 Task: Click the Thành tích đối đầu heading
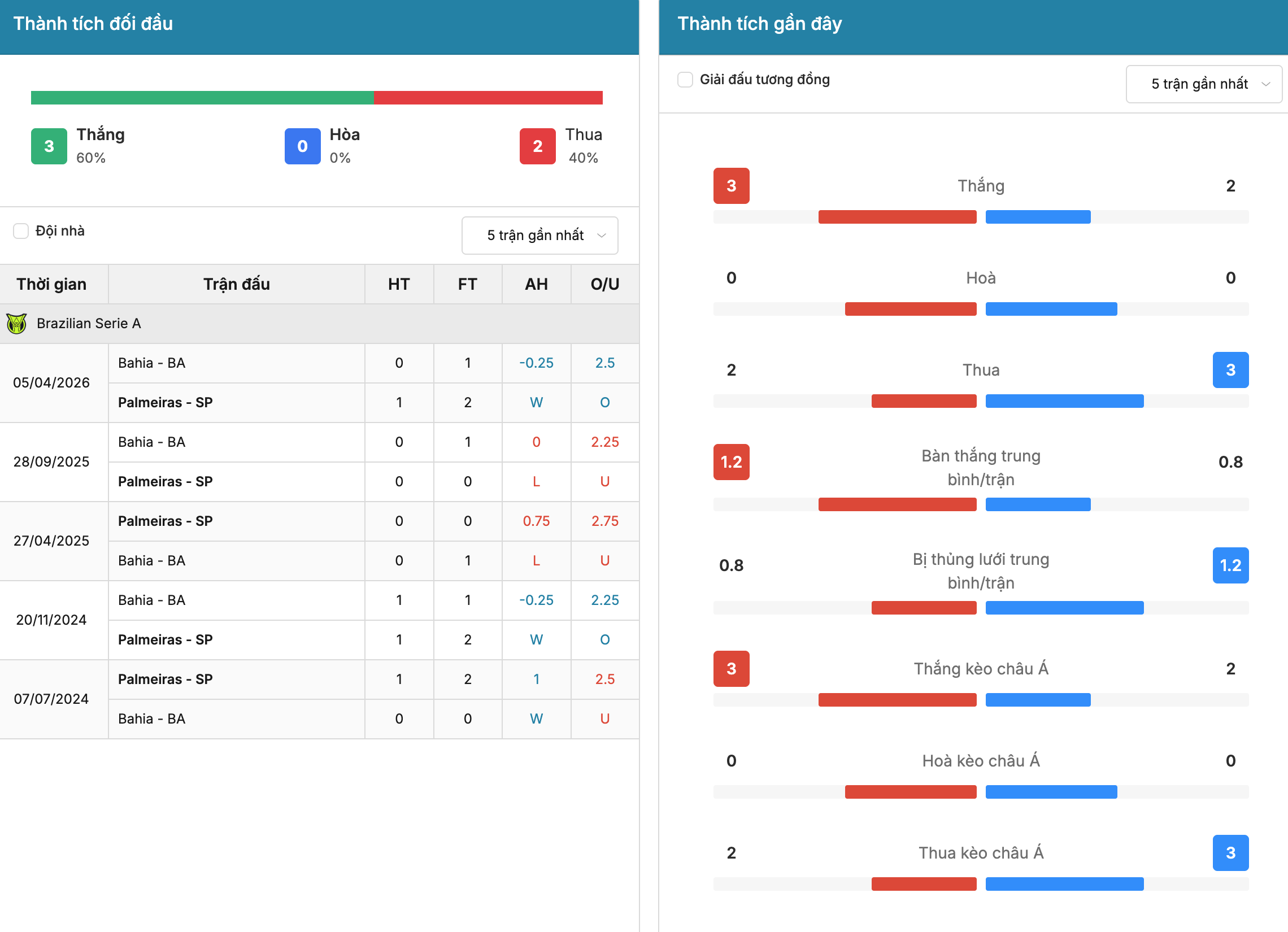pyautogui.click(x=93, y=24)
